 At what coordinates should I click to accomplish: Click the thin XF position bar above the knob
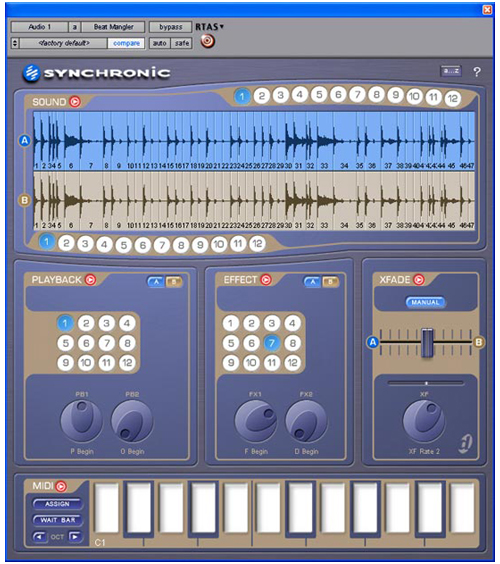pos(426,383)
